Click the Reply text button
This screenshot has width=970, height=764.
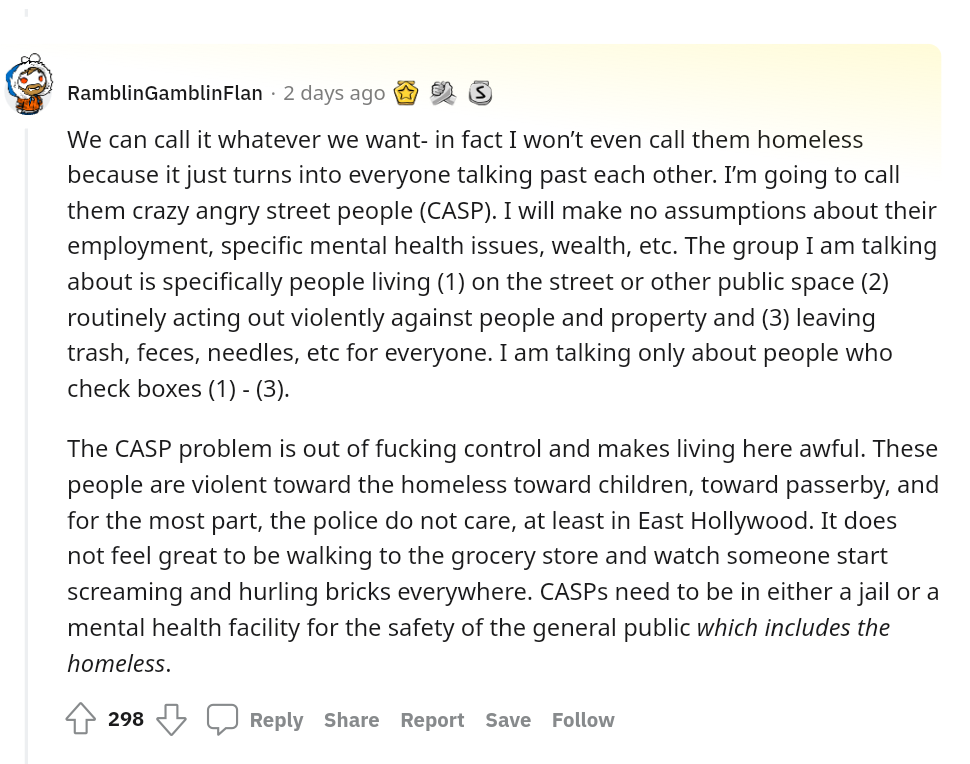(277, 720)
